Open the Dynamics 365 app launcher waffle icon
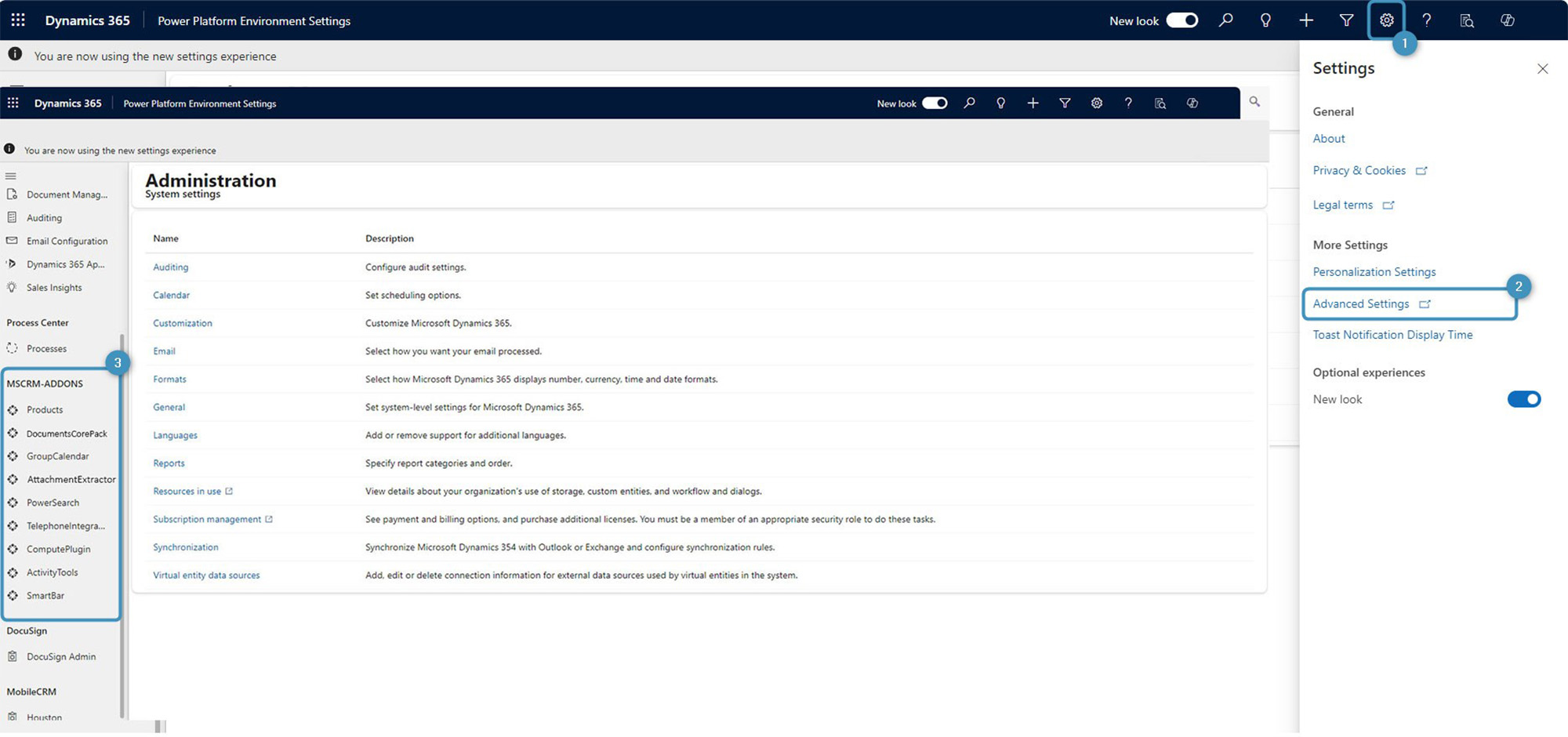Image resolution: width=1568 pixels, height=737 pixels. point(17,20)
